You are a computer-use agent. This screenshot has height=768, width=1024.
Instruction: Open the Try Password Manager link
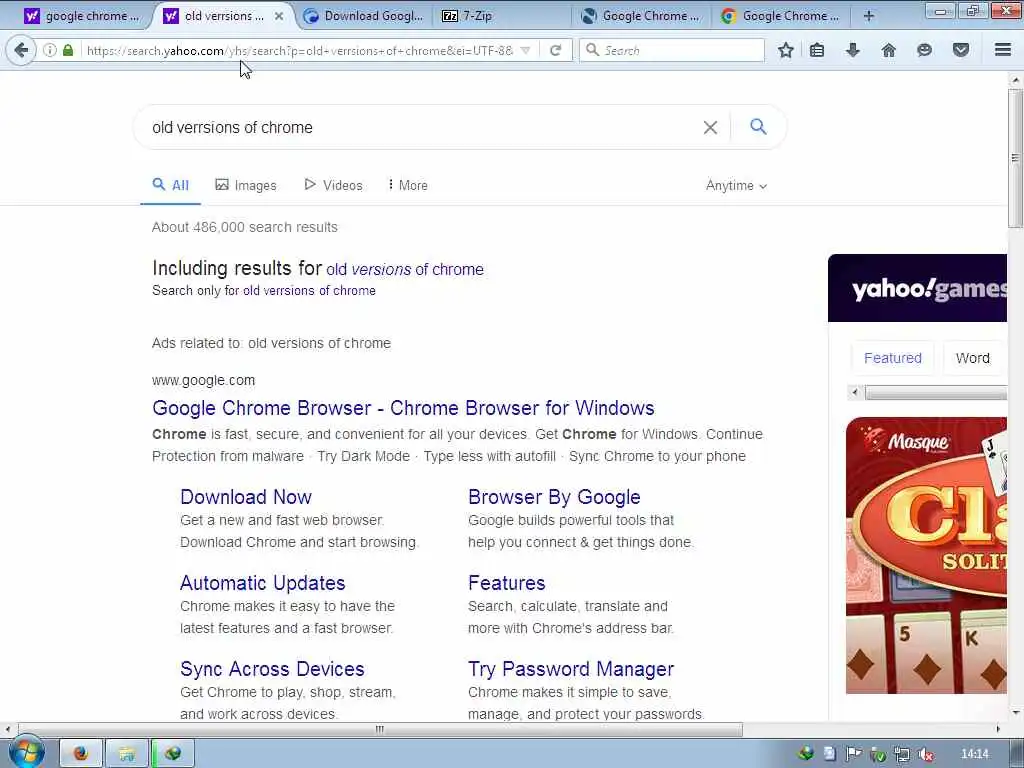pyautogui.click(x=571, y=669)
